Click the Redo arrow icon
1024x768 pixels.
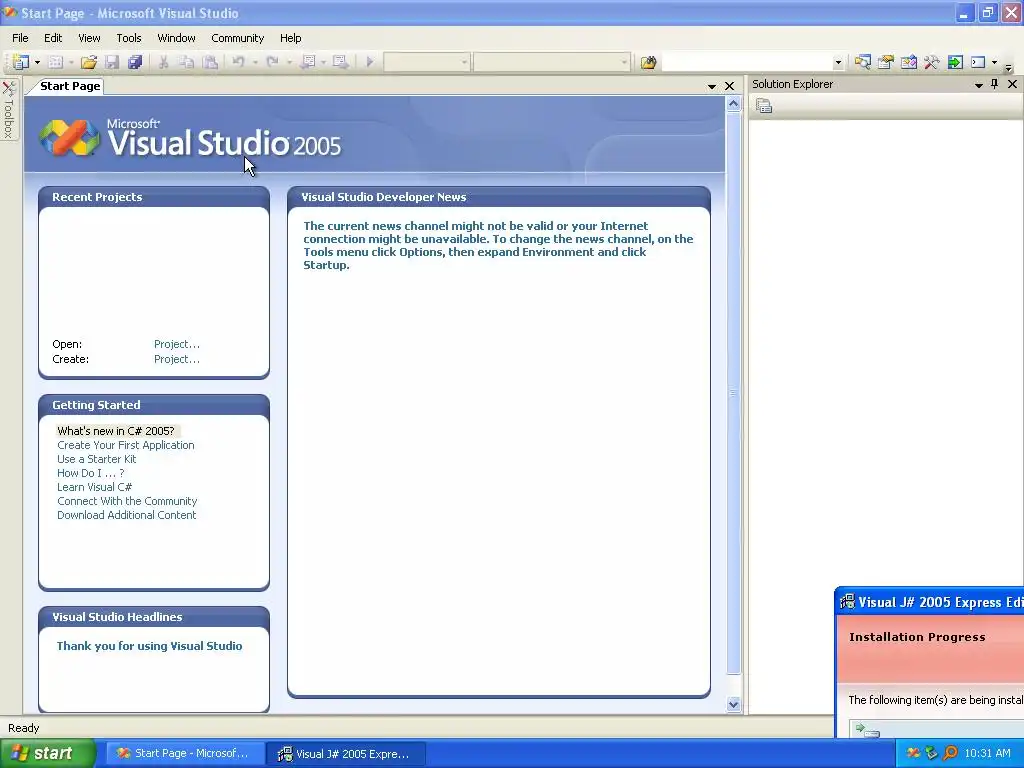tap(272, 62)
